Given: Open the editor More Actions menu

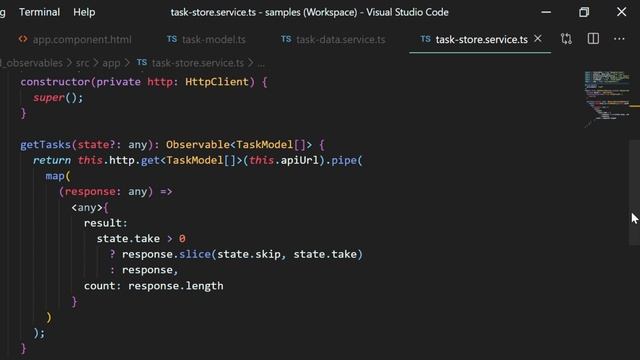Looking at the screenshot, I should pyautogui.click(x=619, y=39).
